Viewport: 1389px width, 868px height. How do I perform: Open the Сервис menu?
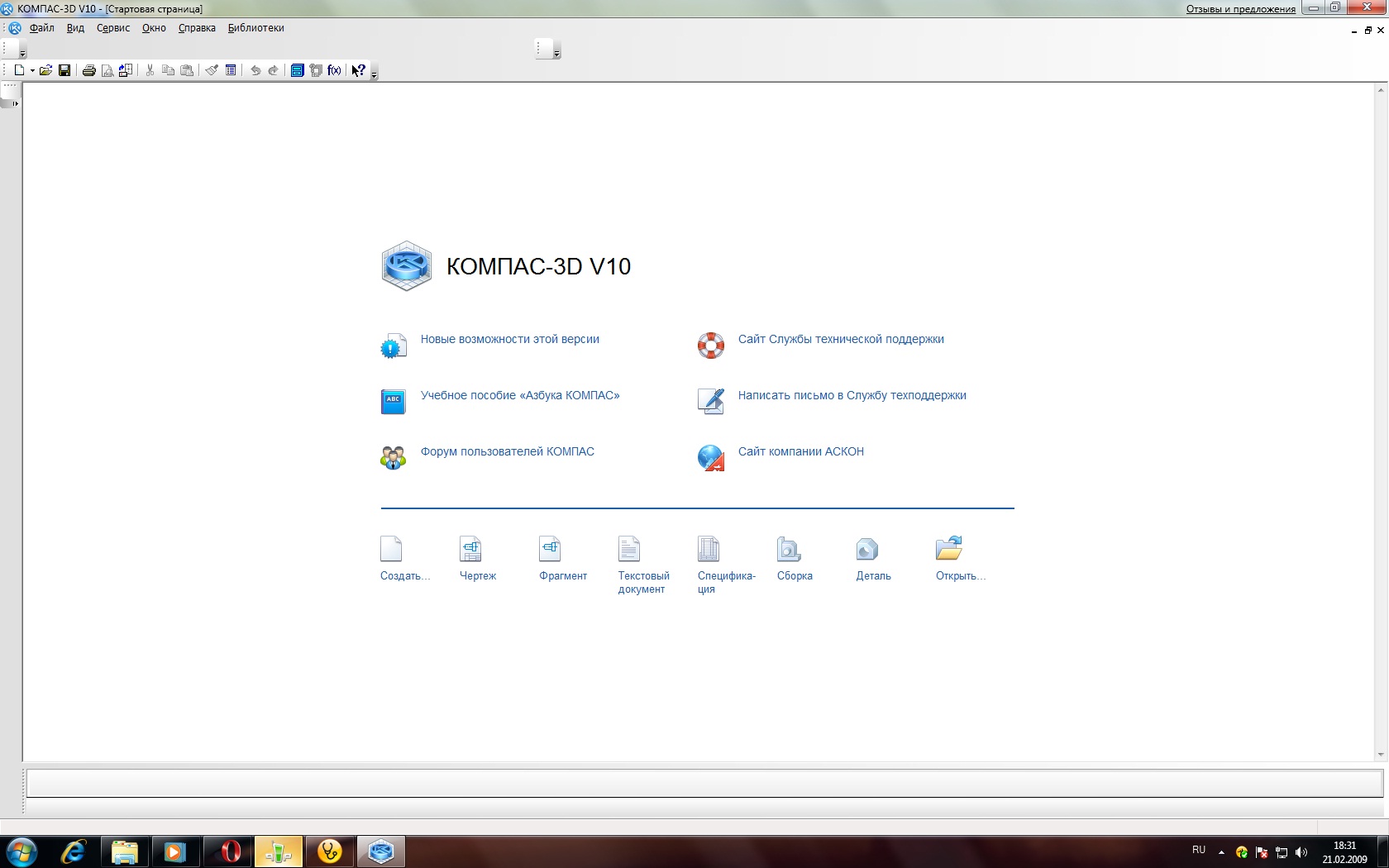[x=113, y=28]
